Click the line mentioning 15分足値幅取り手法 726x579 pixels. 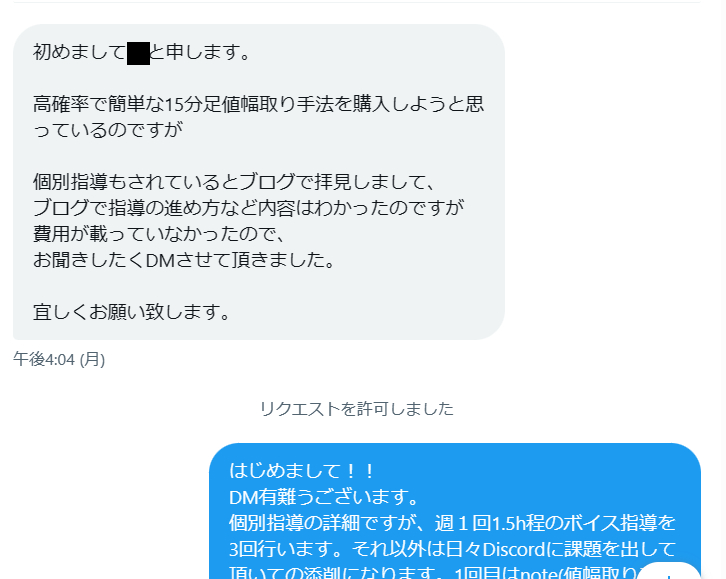pos(258,104)
